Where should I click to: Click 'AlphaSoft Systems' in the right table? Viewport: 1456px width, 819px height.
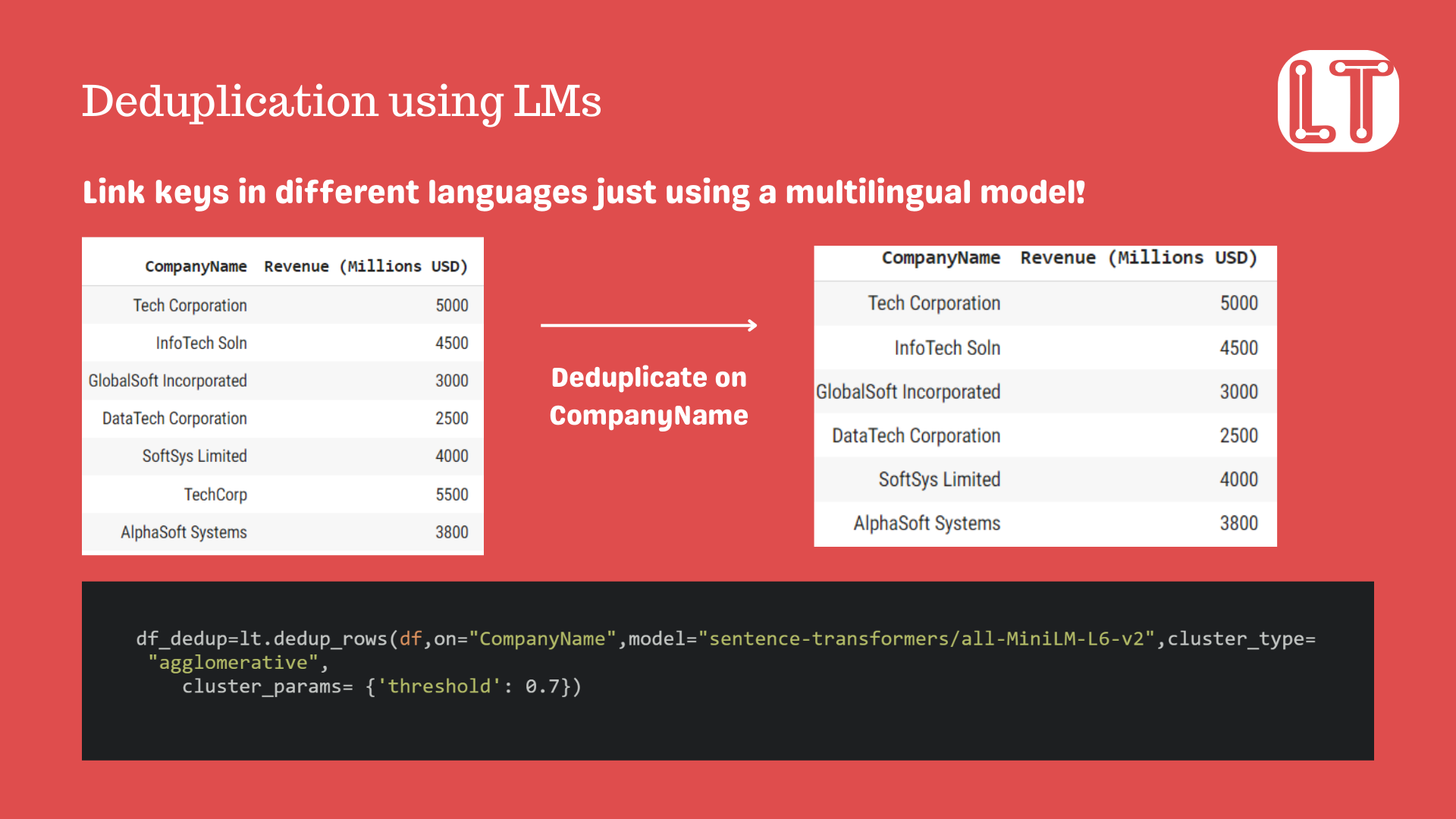[x=926, y=523]
